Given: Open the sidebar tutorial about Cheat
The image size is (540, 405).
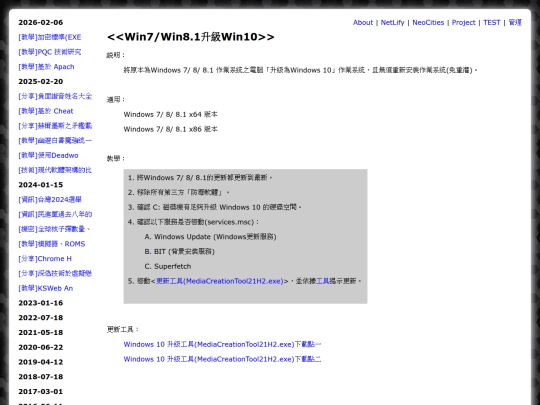Looking at the screenshot, I should (x=46, y=111).
